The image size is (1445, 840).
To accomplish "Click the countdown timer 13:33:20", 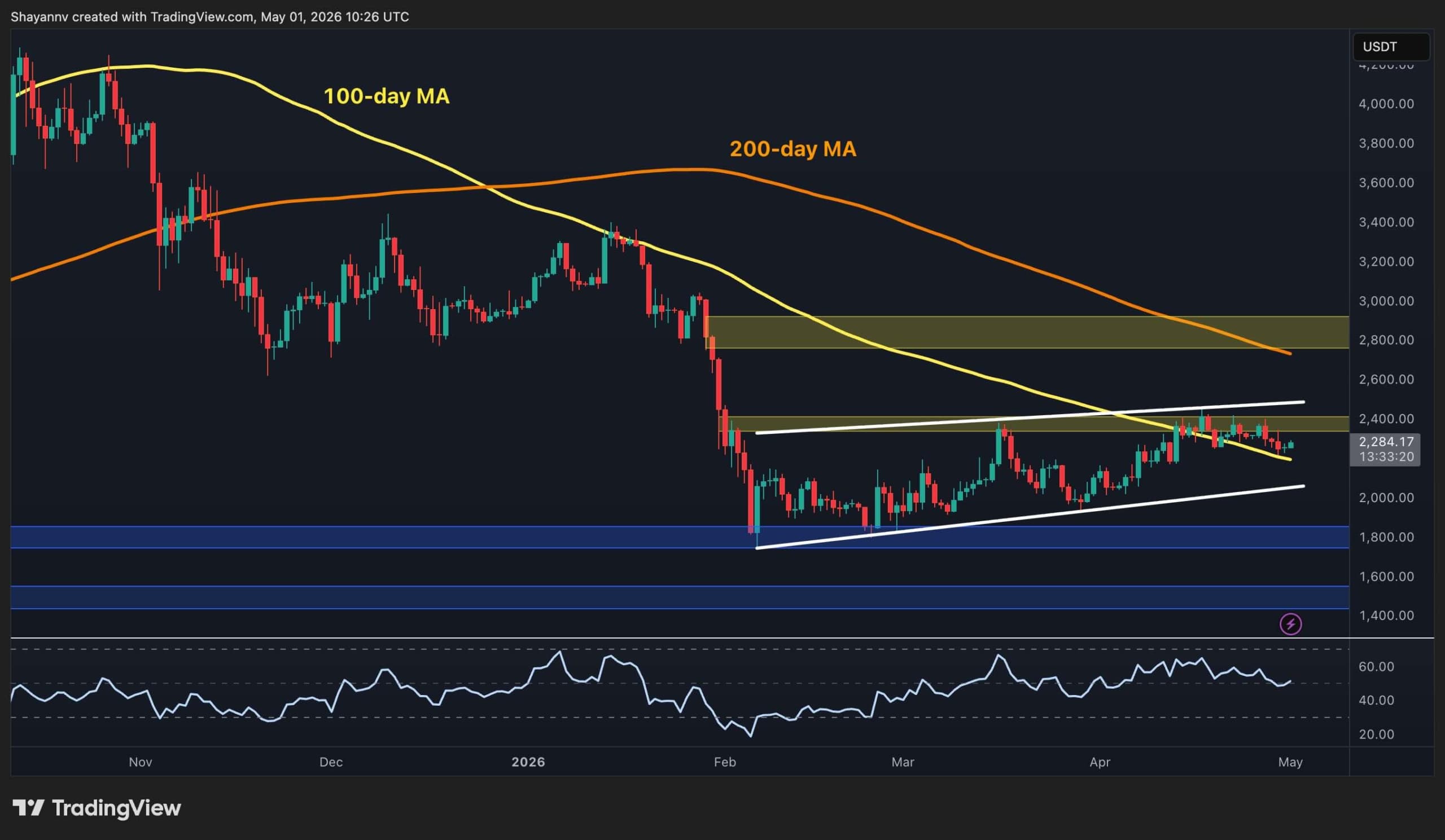I will (1386, 457).
